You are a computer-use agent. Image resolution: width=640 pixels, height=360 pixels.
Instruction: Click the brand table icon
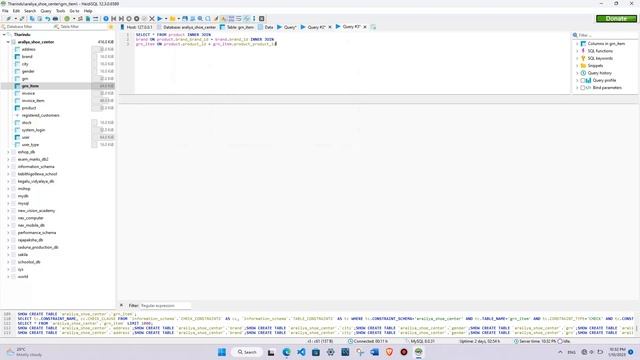coord(17,57)
